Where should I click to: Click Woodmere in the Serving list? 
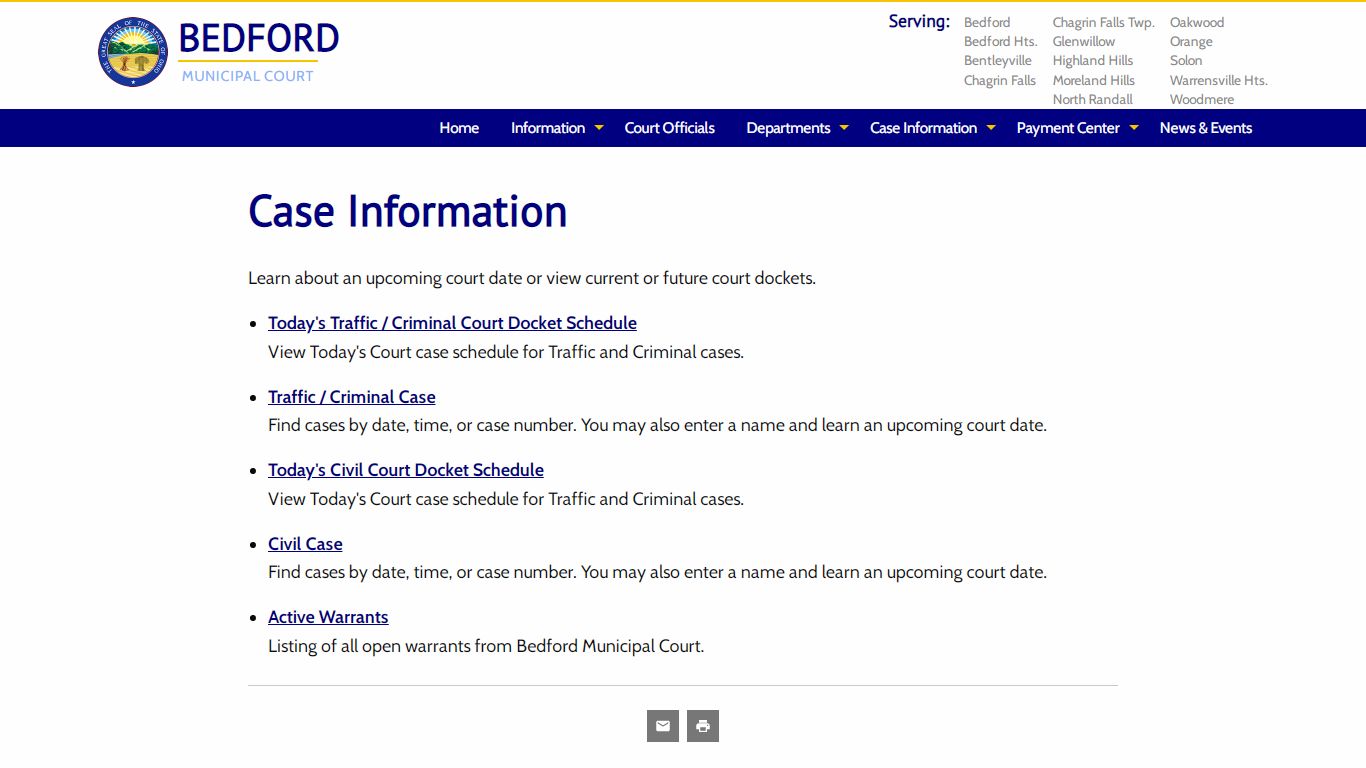(x=1202, y=99)
